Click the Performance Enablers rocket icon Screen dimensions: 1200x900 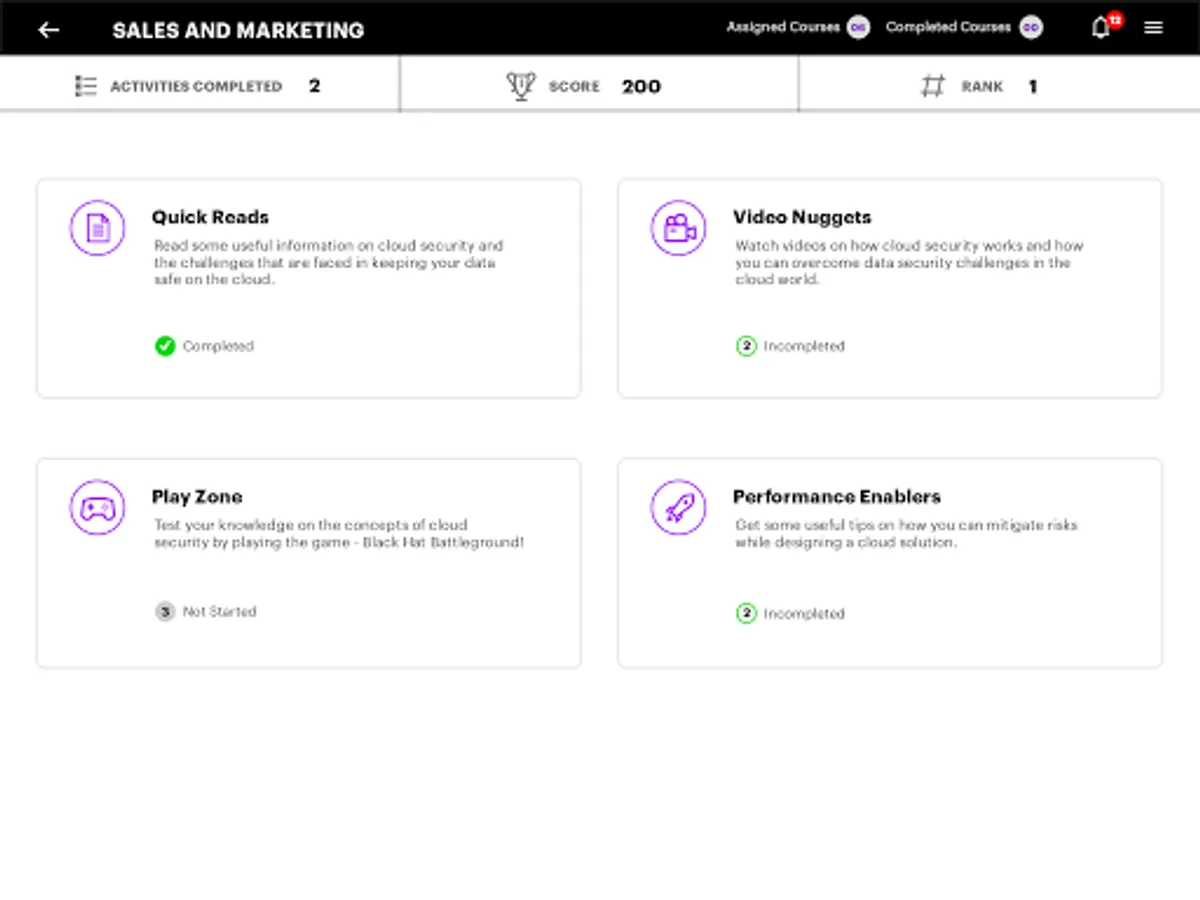678,508
